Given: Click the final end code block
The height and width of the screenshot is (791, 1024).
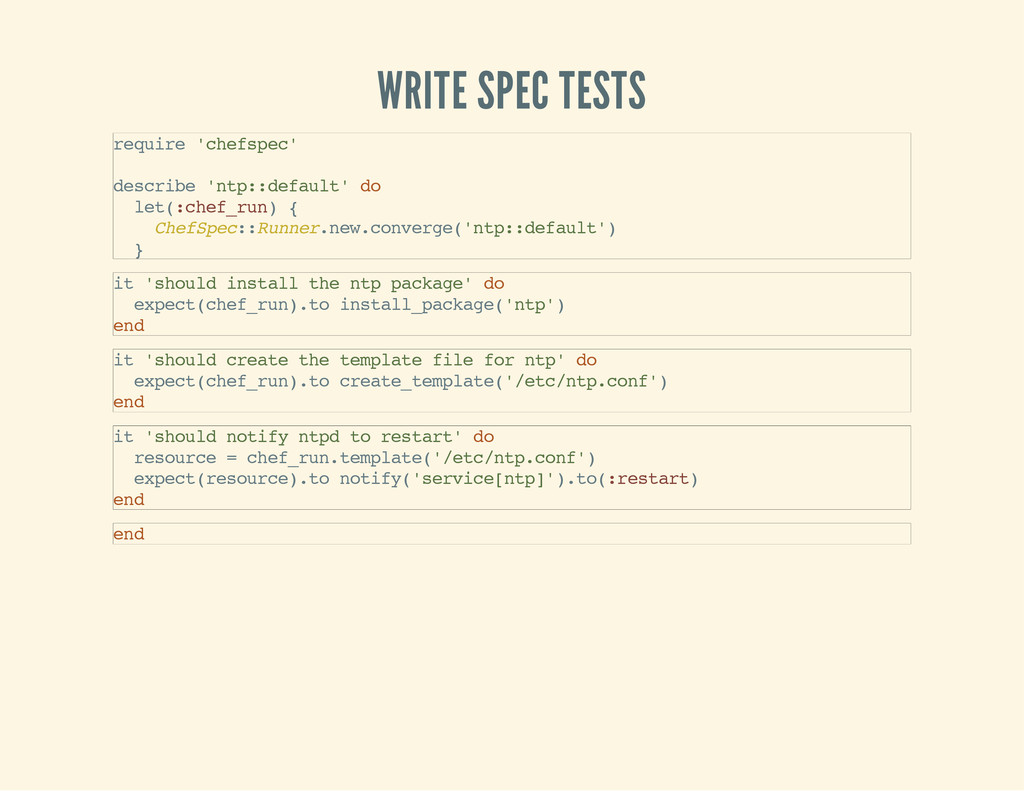Looking at the screenshot, I should [511, 534].
